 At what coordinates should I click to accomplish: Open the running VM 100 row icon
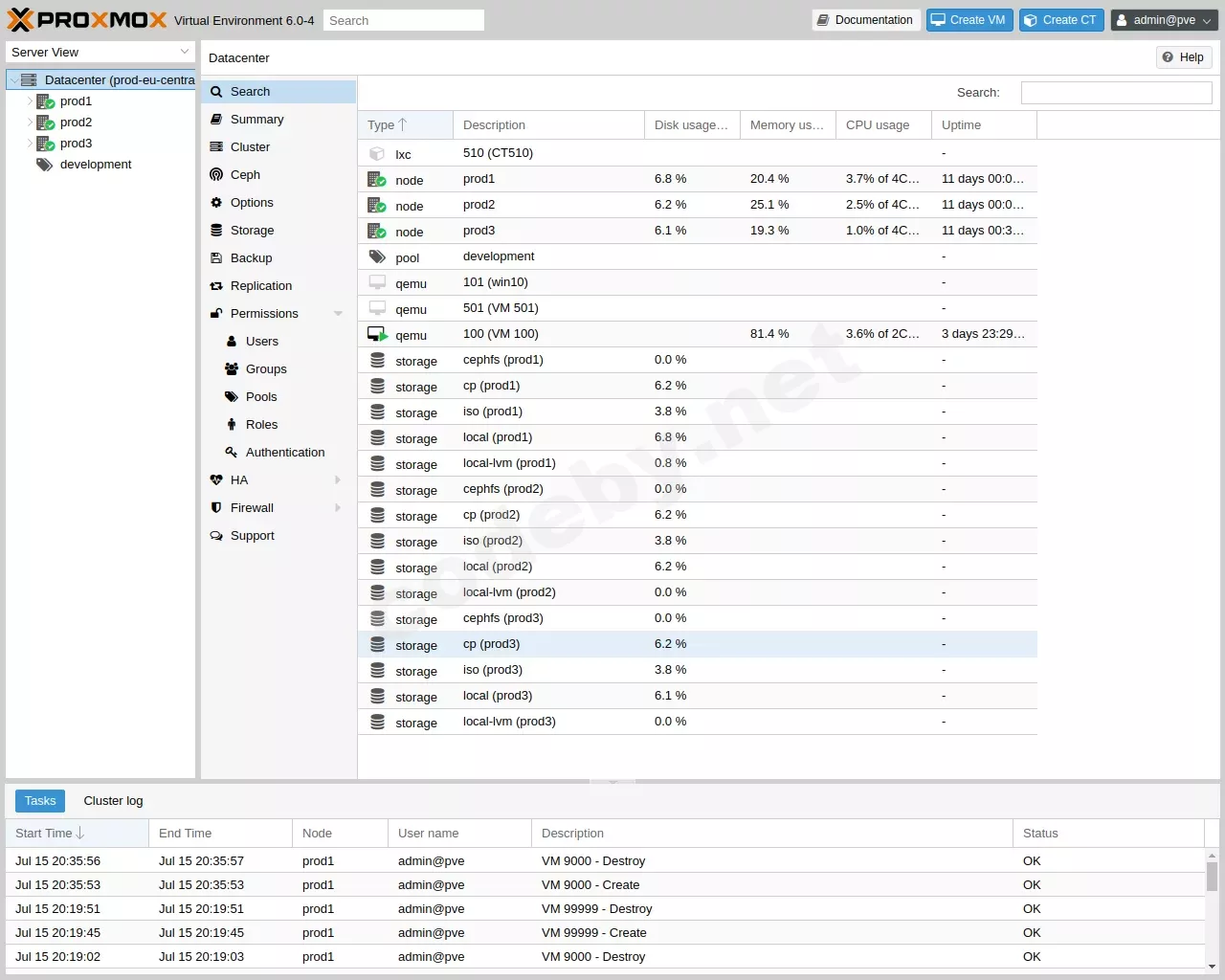[377, 335]
